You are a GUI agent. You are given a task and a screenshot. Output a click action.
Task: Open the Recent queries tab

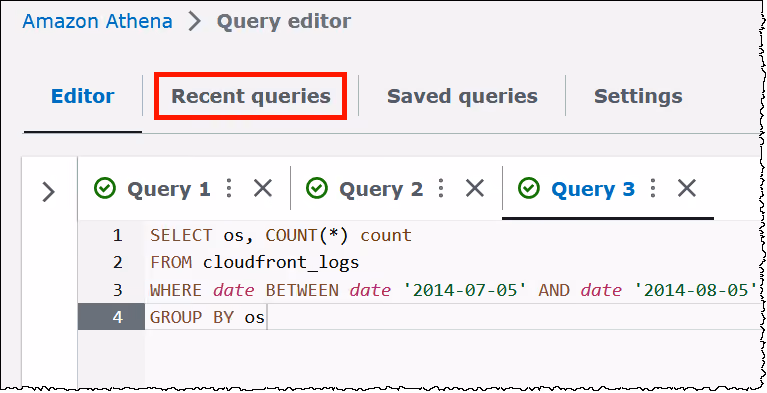click(250, 96)
